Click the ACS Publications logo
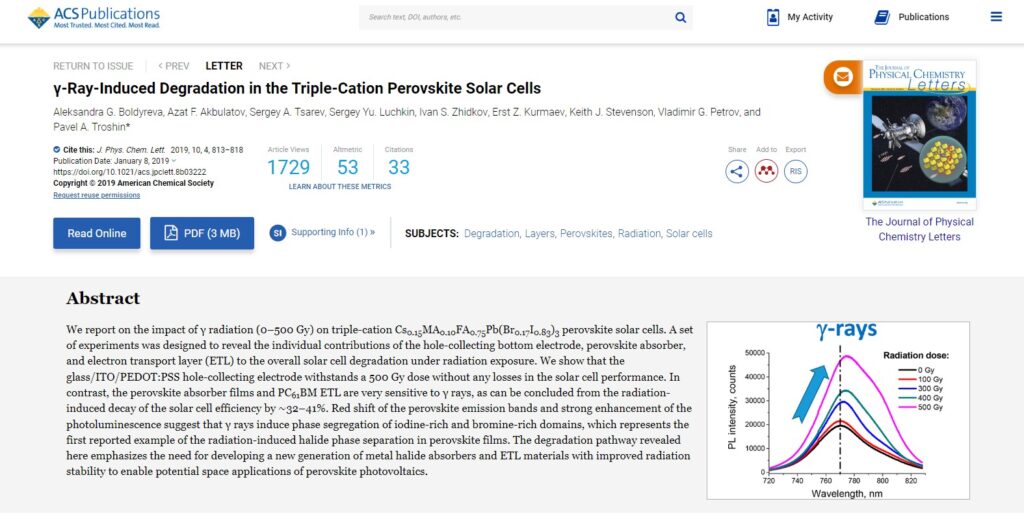The height and width of the screenshot is (523, 1024). (x=94, y=18)
